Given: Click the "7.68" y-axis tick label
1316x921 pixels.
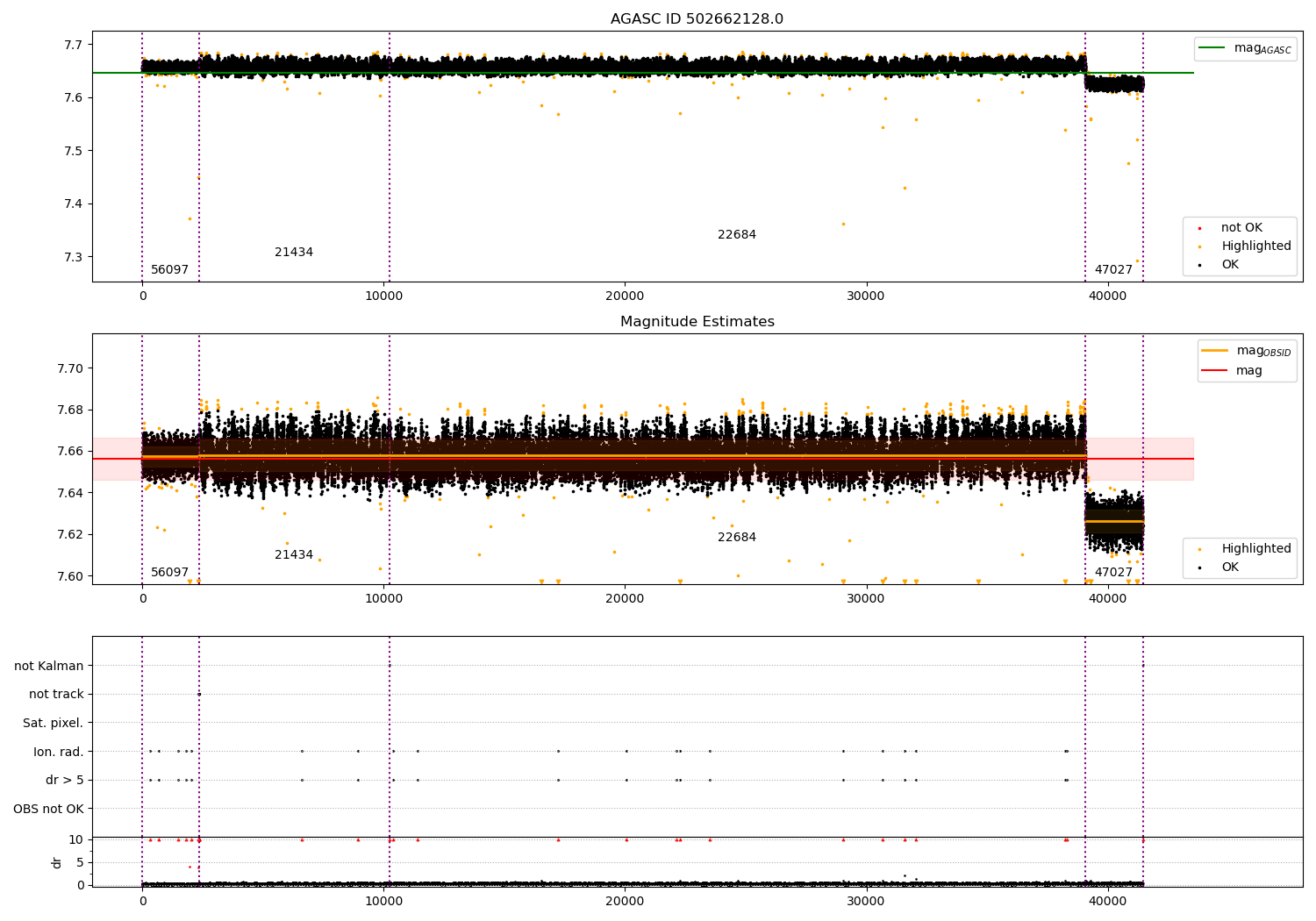Looking at the screenshot, I should [x=72, y=411].
